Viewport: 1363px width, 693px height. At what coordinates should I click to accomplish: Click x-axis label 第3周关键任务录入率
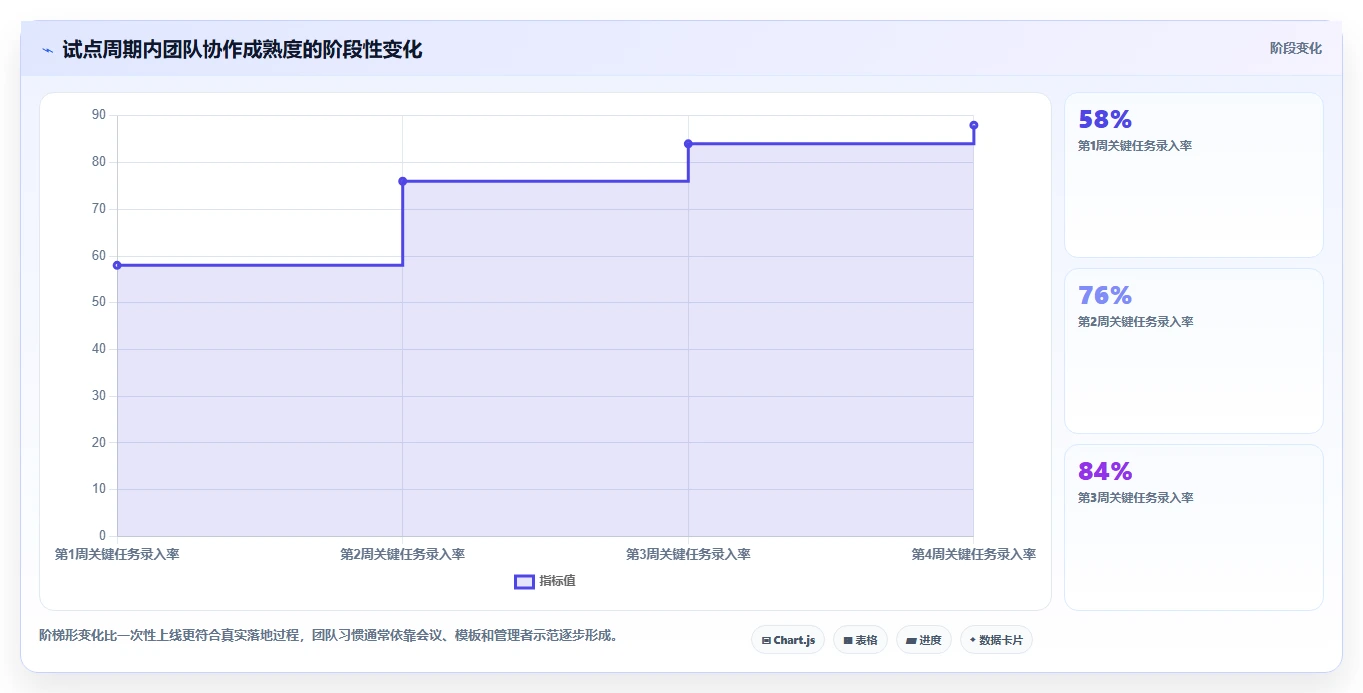(x=688, y=554)
